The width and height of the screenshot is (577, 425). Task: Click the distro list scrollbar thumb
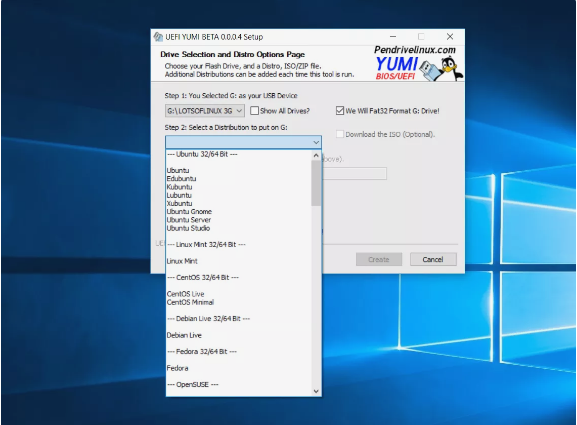point(316,183)
